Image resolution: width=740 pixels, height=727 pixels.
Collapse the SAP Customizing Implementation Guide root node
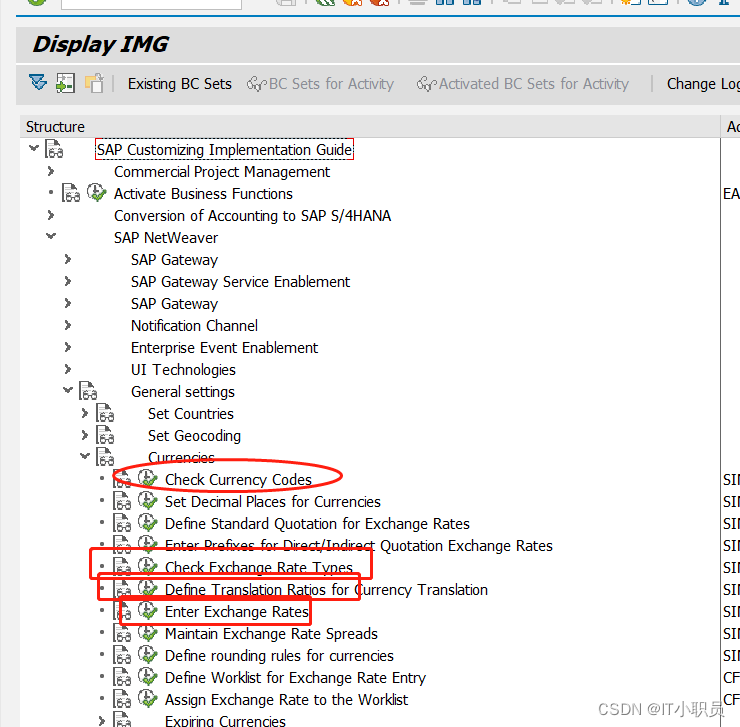(x=34, y=148)
